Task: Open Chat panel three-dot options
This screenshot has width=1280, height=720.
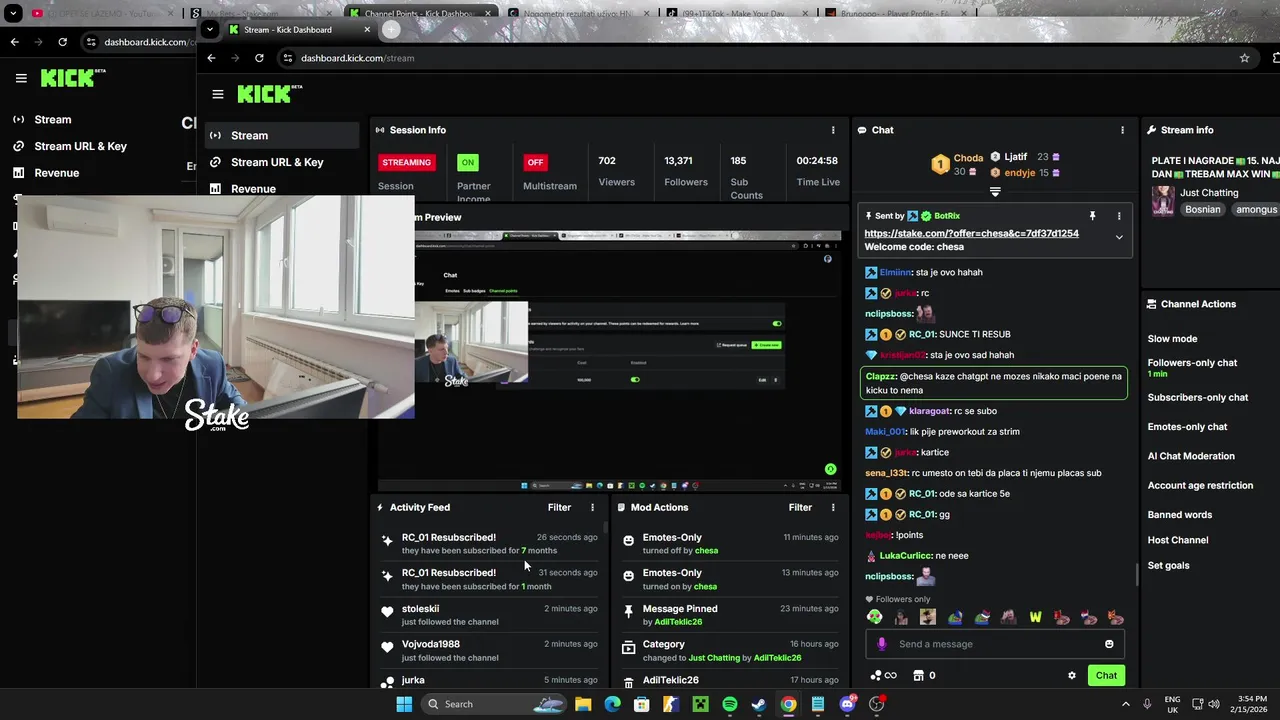Action: pos(1122,130)
